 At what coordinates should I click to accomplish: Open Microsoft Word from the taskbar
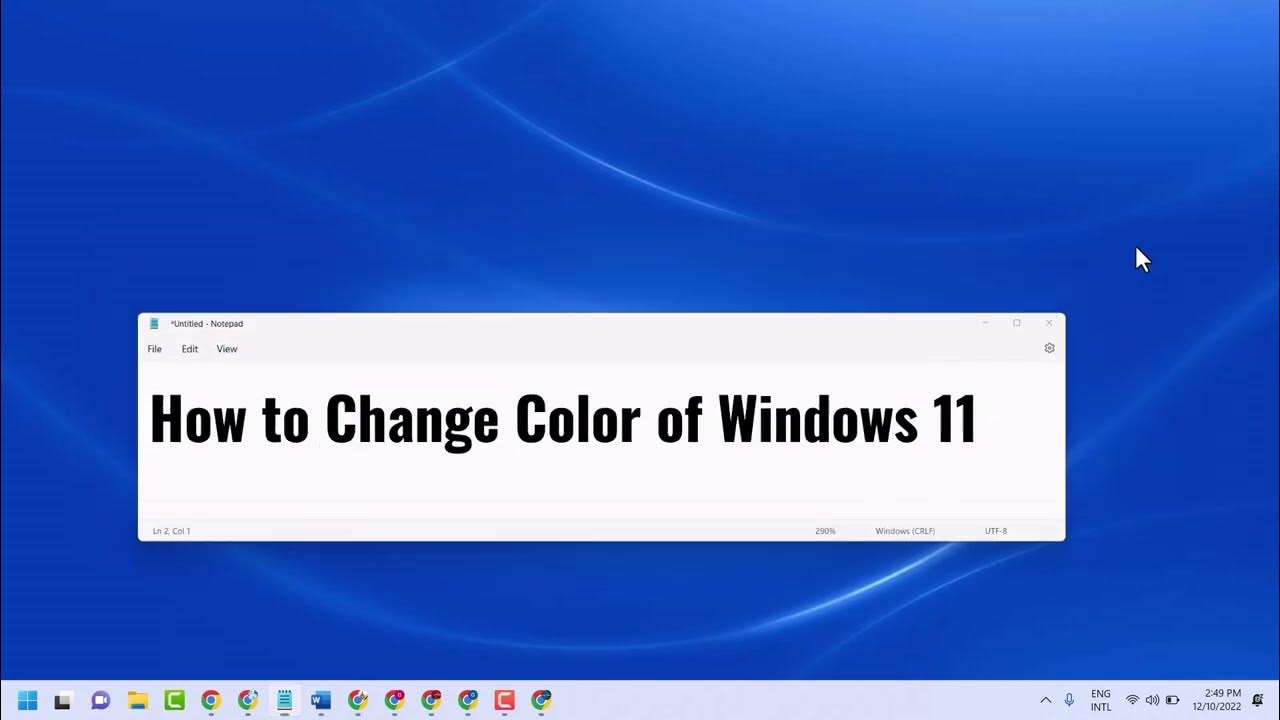(320, 700)
